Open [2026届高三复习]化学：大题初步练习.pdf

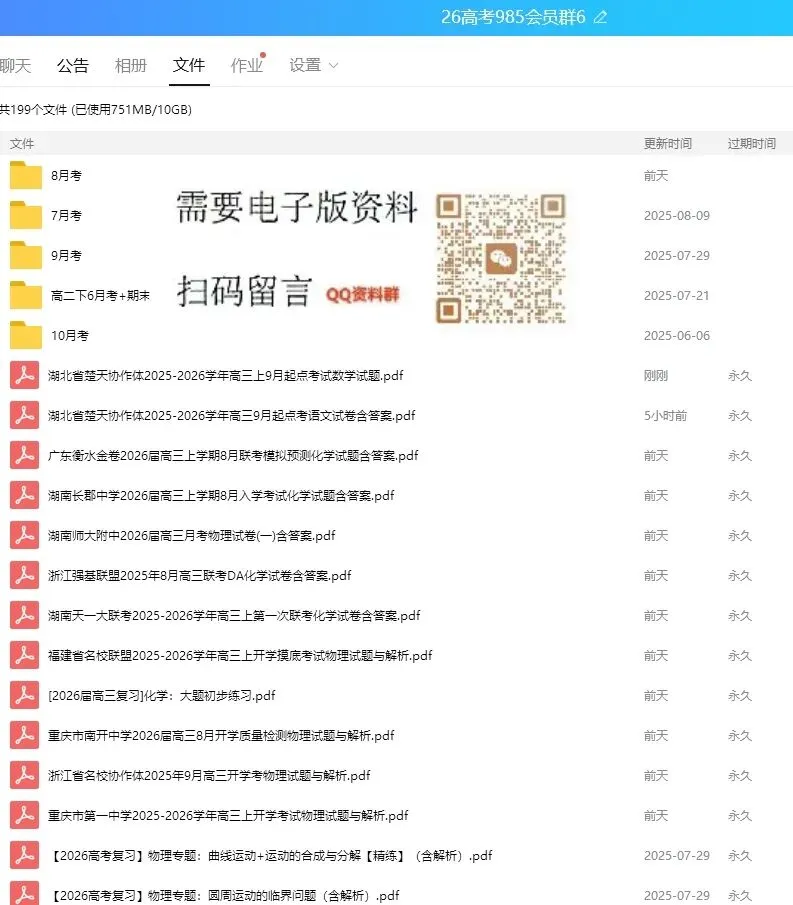click(162, 695)
